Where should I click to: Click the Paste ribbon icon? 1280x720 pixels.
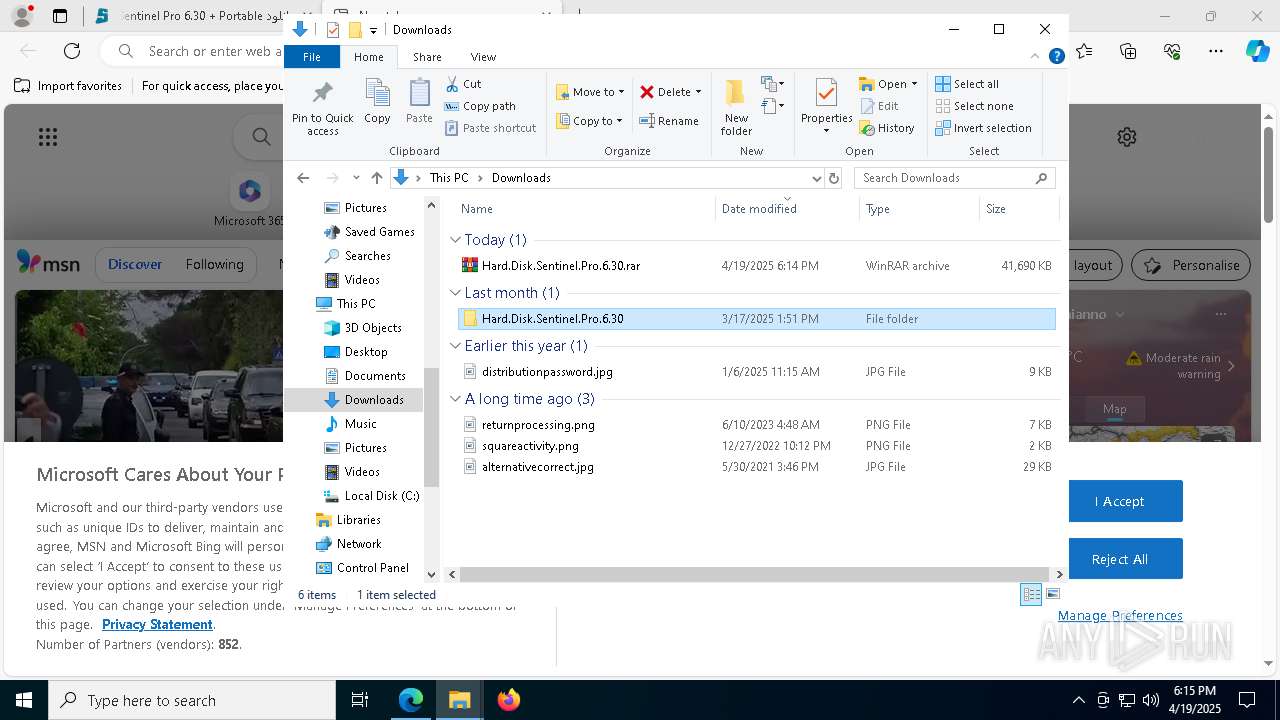(x=419, y=101)
